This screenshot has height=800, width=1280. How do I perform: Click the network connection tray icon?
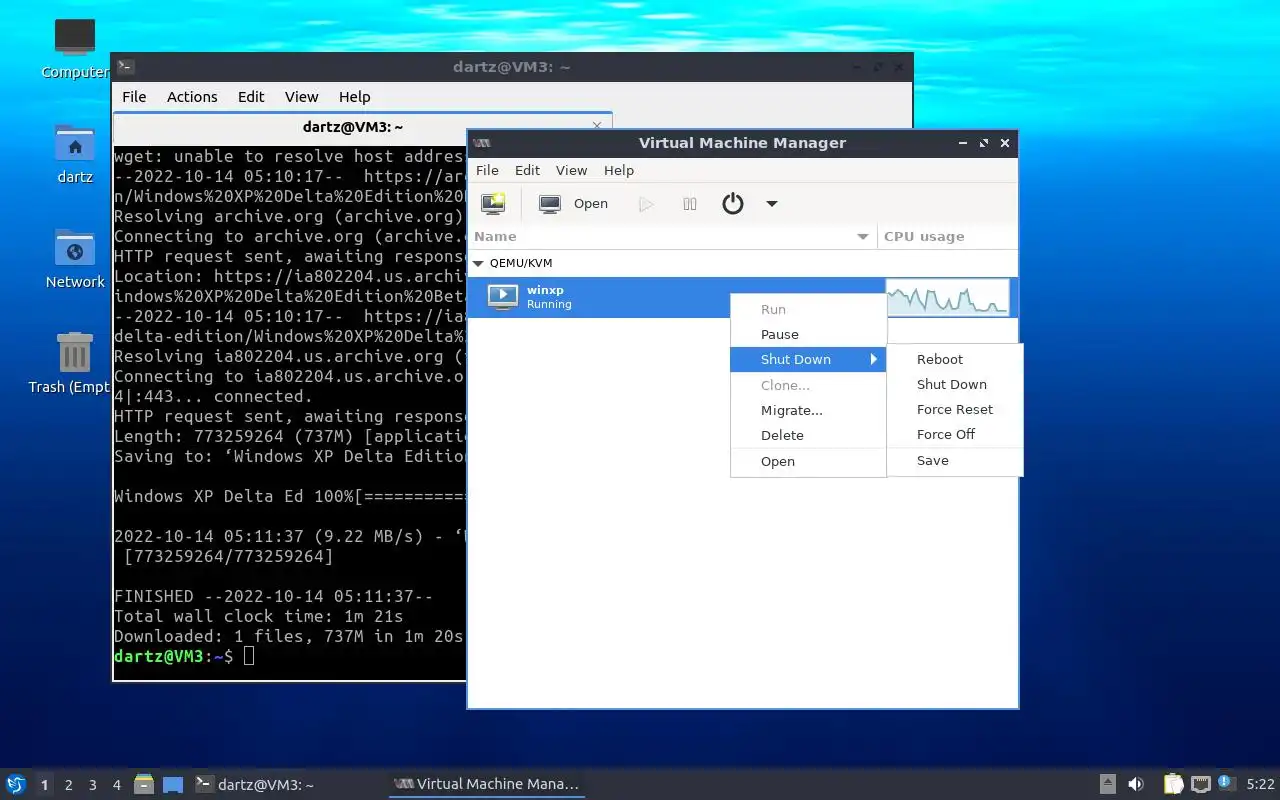1200,784
